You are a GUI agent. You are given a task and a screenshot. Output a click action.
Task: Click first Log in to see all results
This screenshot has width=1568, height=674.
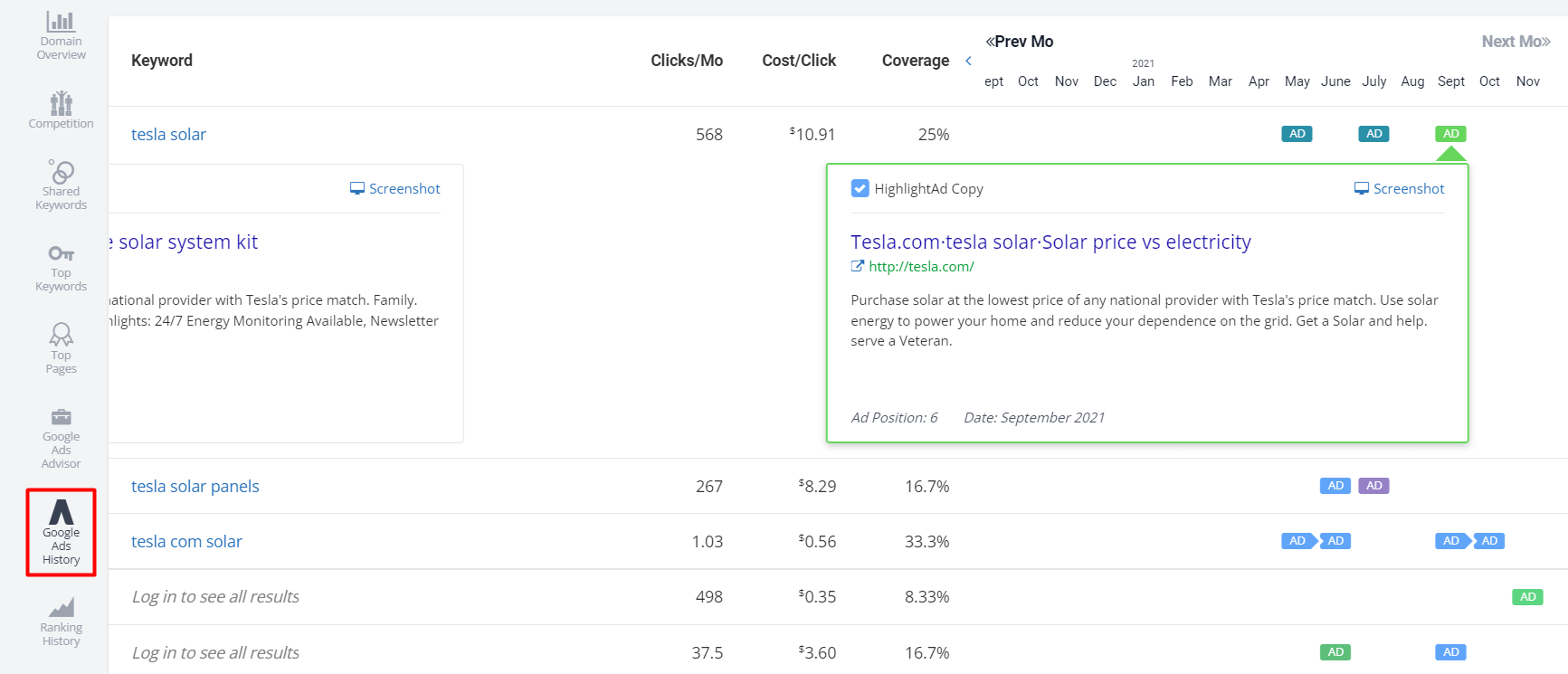(215, 597)
